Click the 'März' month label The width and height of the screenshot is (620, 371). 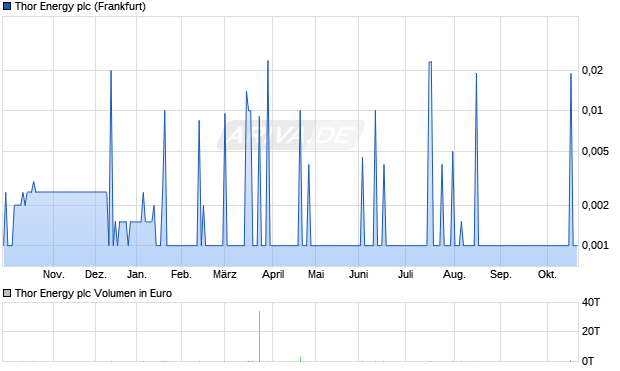(225, 274)
